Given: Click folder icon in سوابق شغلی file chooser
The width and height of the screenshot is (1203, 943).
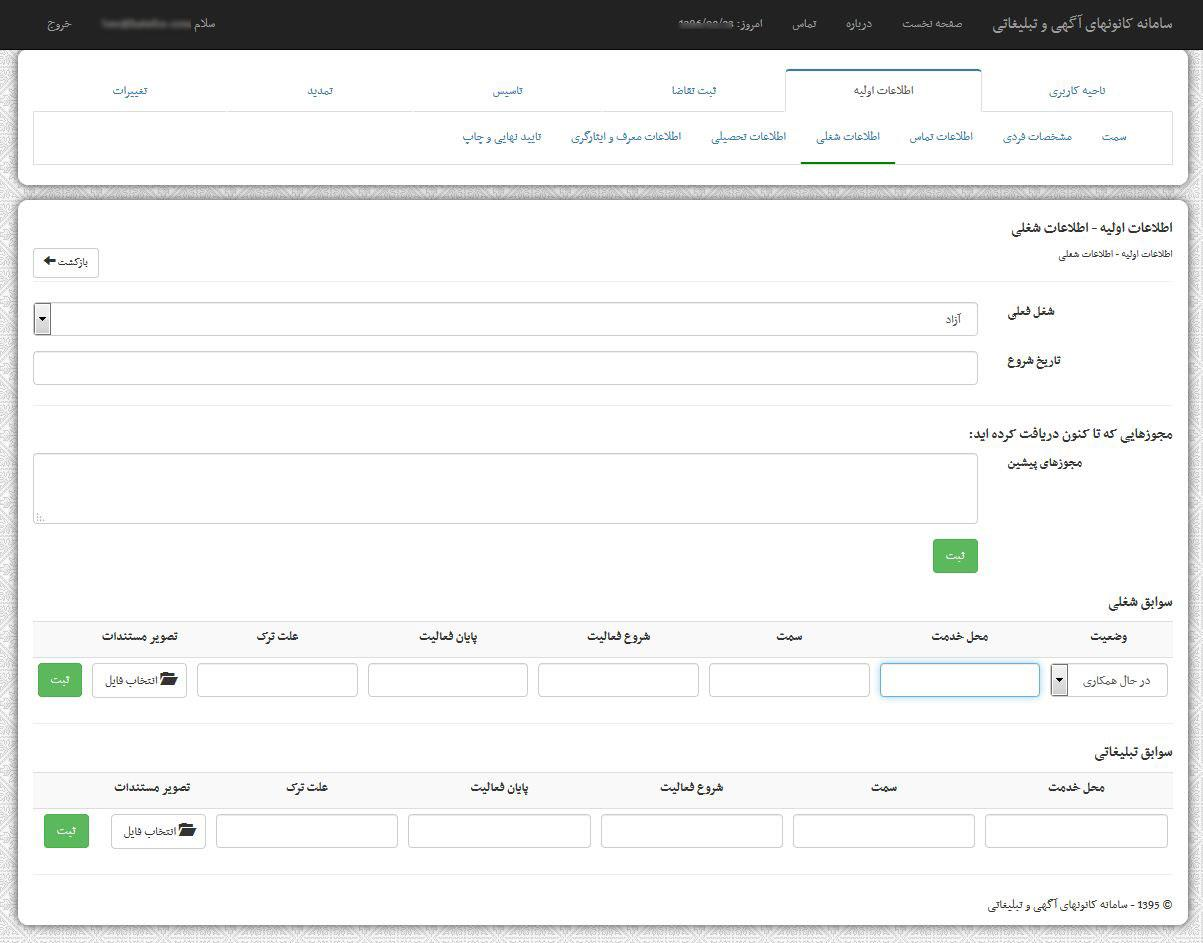Looking at the screenshot, I should [x=169, y=679].
